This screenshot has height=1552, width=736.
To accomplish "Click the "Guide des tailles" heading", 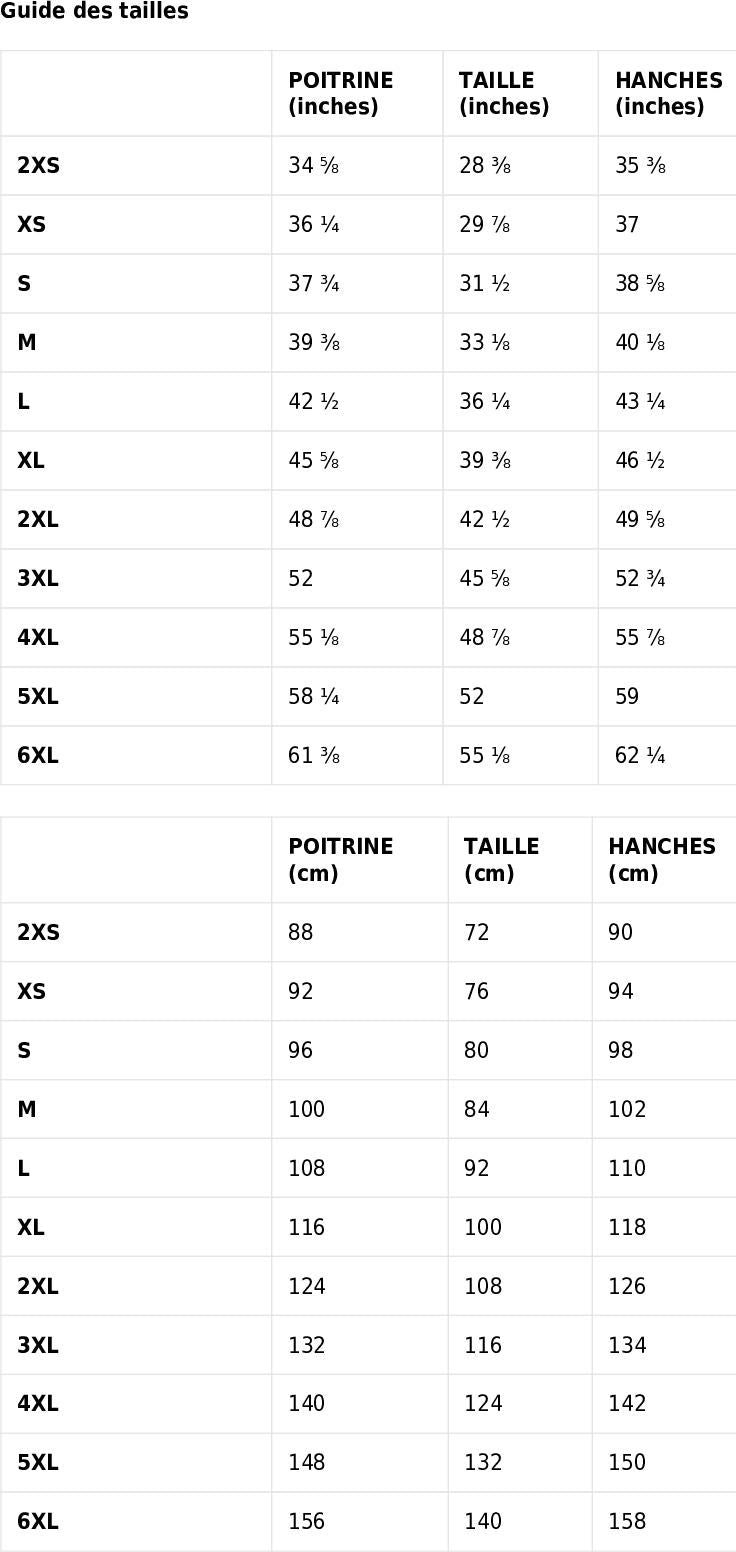I will [x=94, y=12].
